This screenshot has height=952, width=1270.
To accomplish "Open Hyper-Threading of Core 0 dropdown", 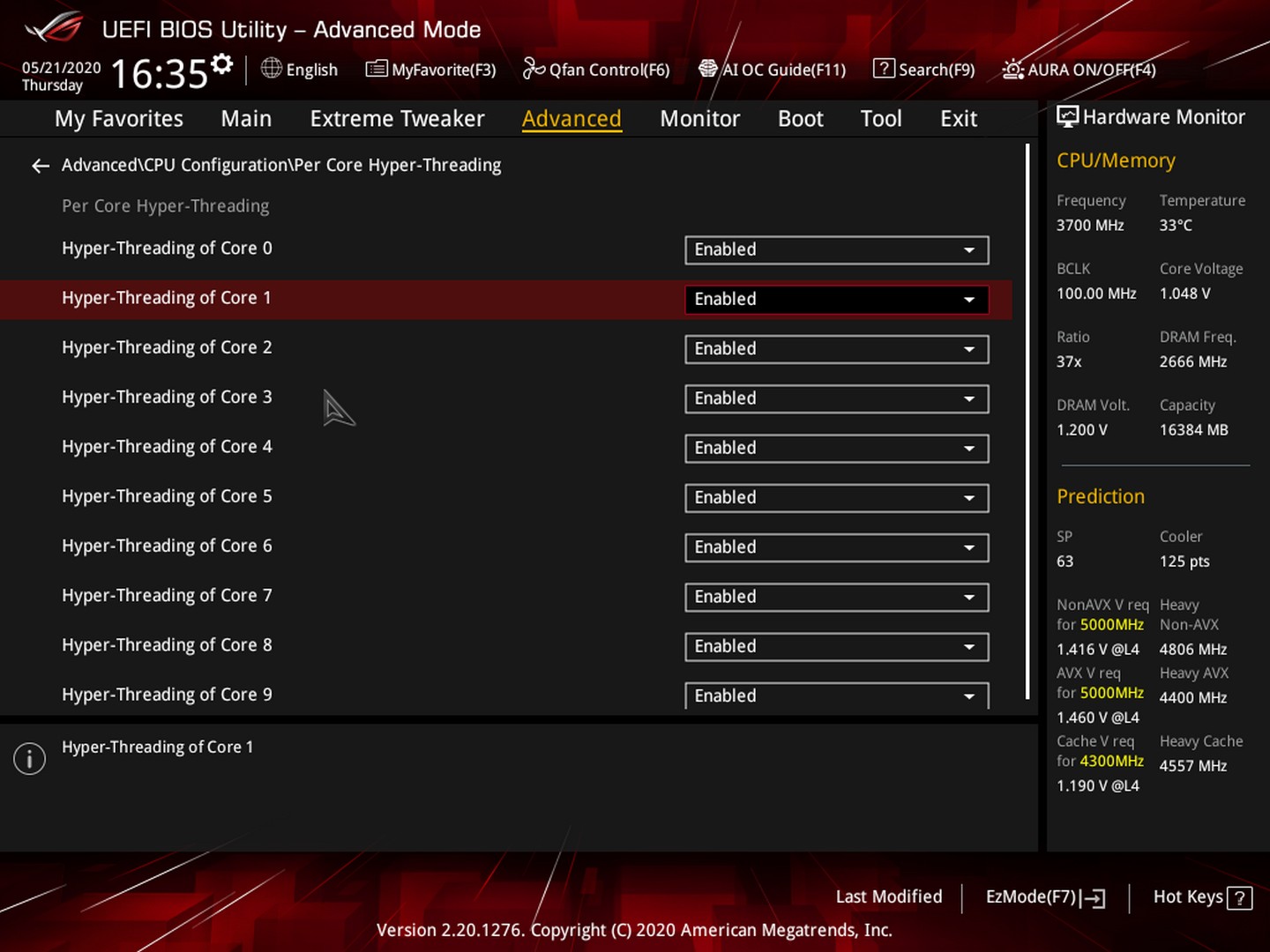I will (836, 249).
